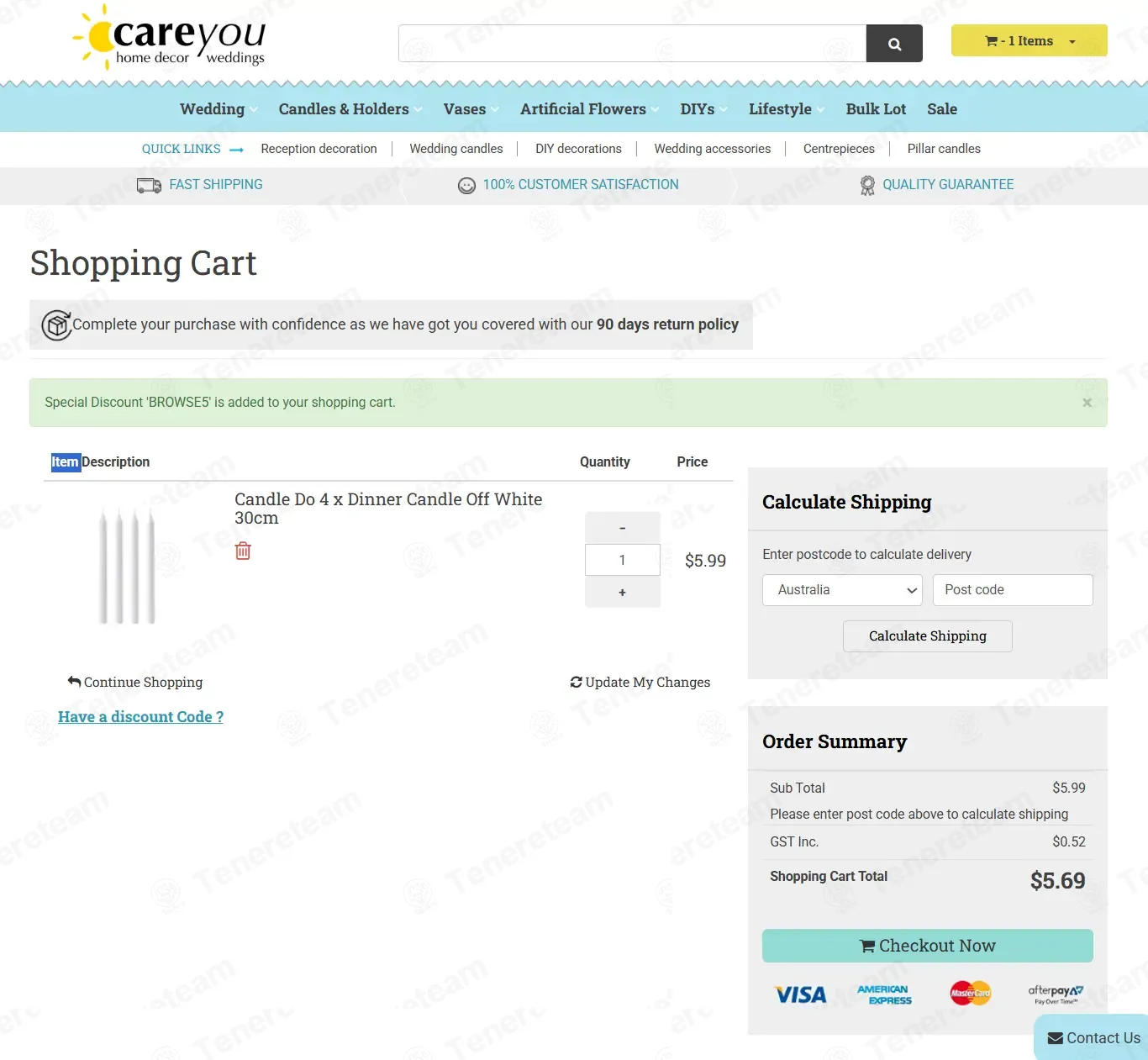Click the MasterCard logo
Viewport: 1148px width, 1060px height.
click(x=971, y=994)
